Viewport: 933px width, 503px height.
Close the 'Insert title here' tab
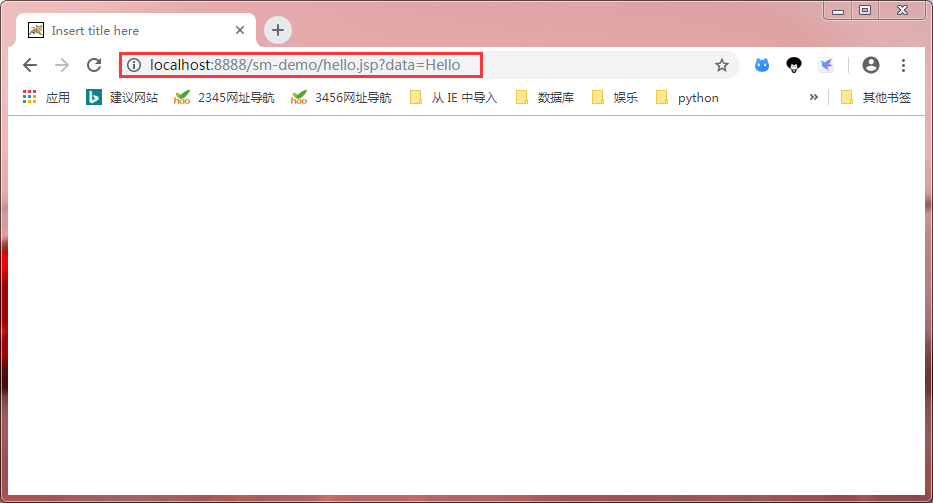240,30
